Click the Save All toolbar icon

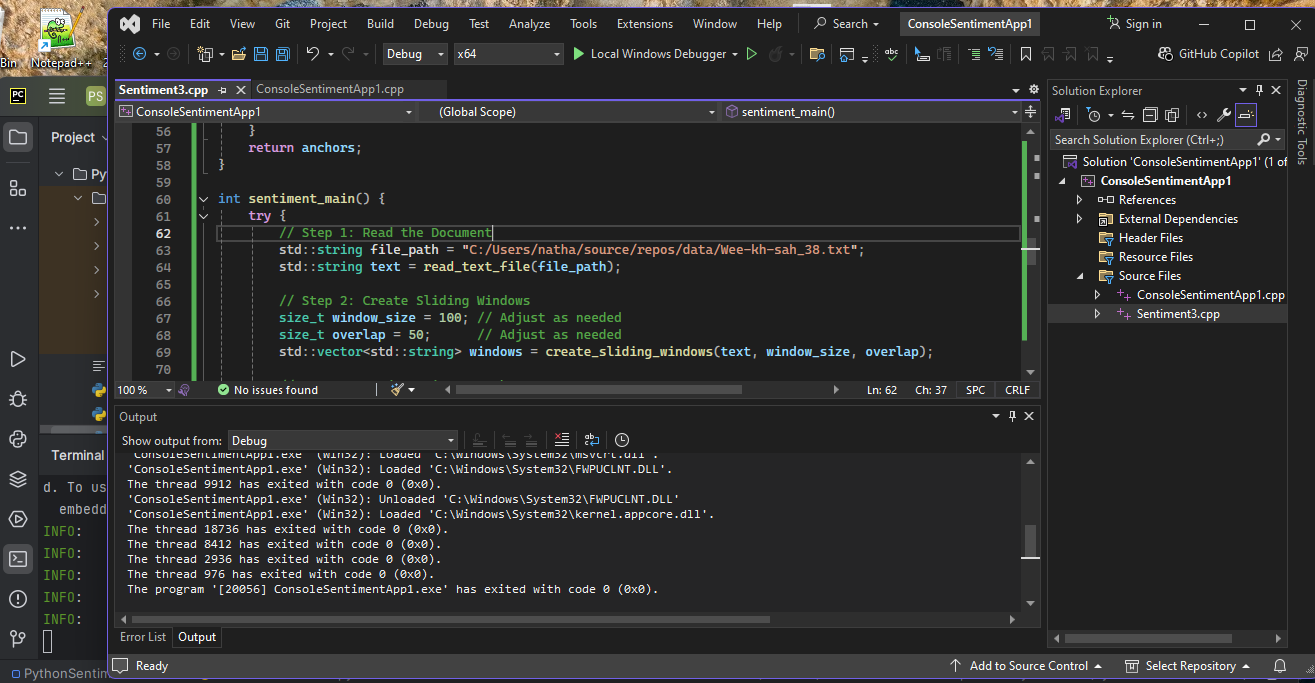pyautogui.click(x=282, y=54)
